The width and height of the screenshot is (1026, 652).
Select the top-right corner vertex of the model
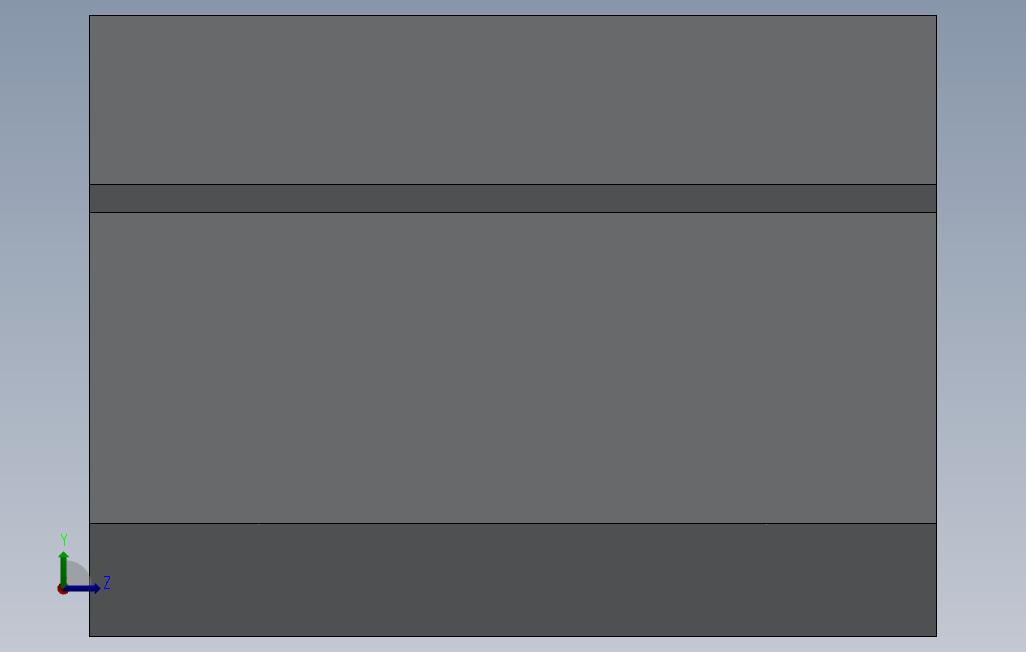pyautogui.click(x=936, y=16)
